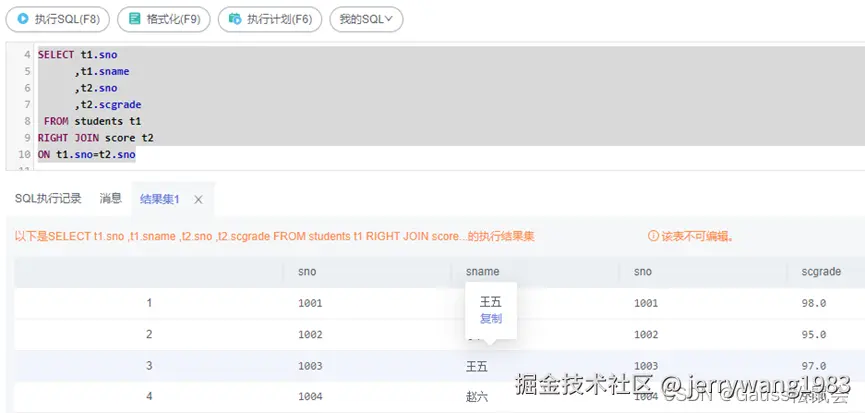Image resolution: width=865 pixels, height=413 pixels.
Task: Select cell 1001 in first sno column
Action: 310,303
